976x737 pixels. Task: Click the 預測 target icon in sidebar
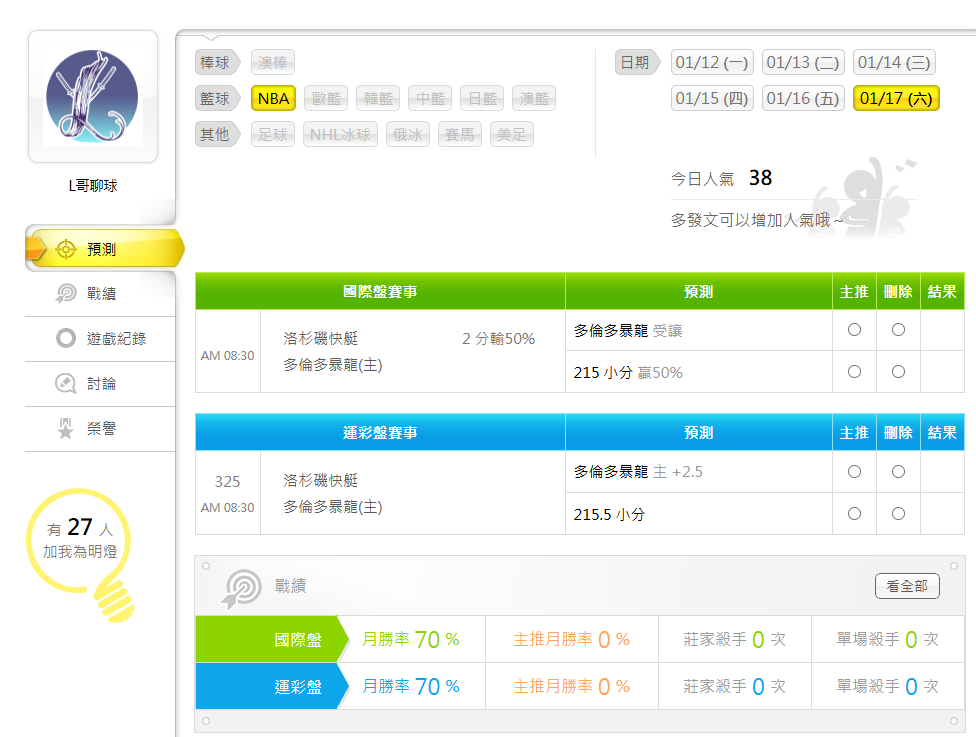(66, 249)
